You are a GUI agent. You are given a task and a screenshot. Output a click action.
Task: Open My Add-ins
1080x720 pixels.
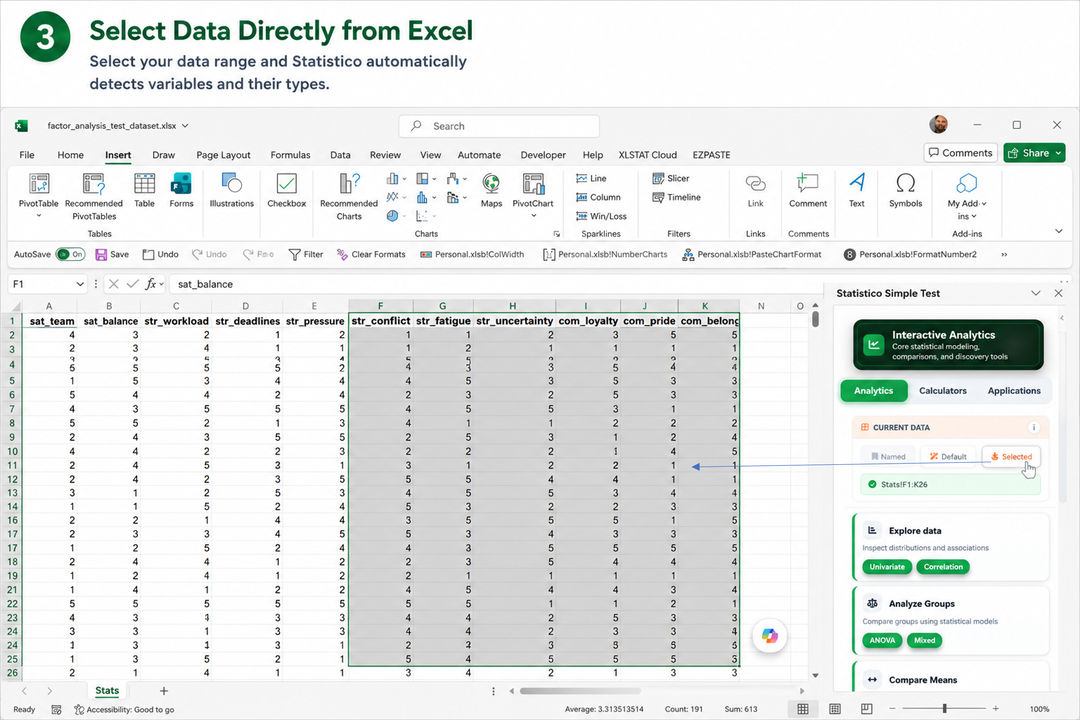pos(967,195)
